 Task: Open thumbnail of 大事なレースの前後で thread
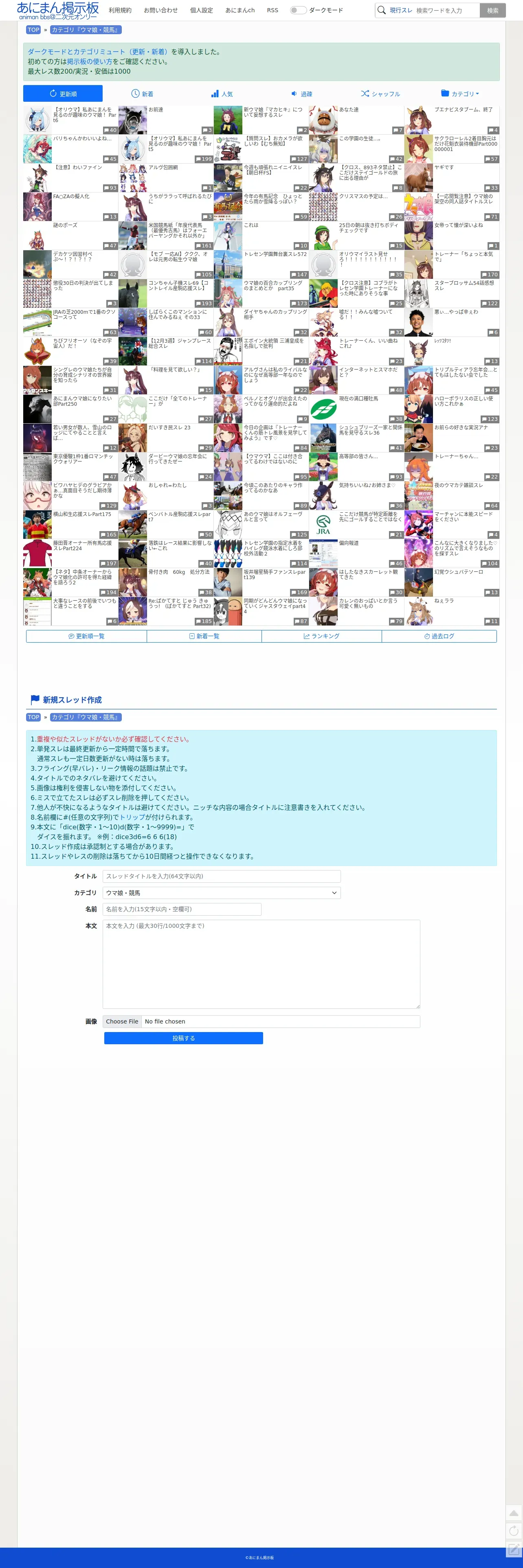[37, 610]
